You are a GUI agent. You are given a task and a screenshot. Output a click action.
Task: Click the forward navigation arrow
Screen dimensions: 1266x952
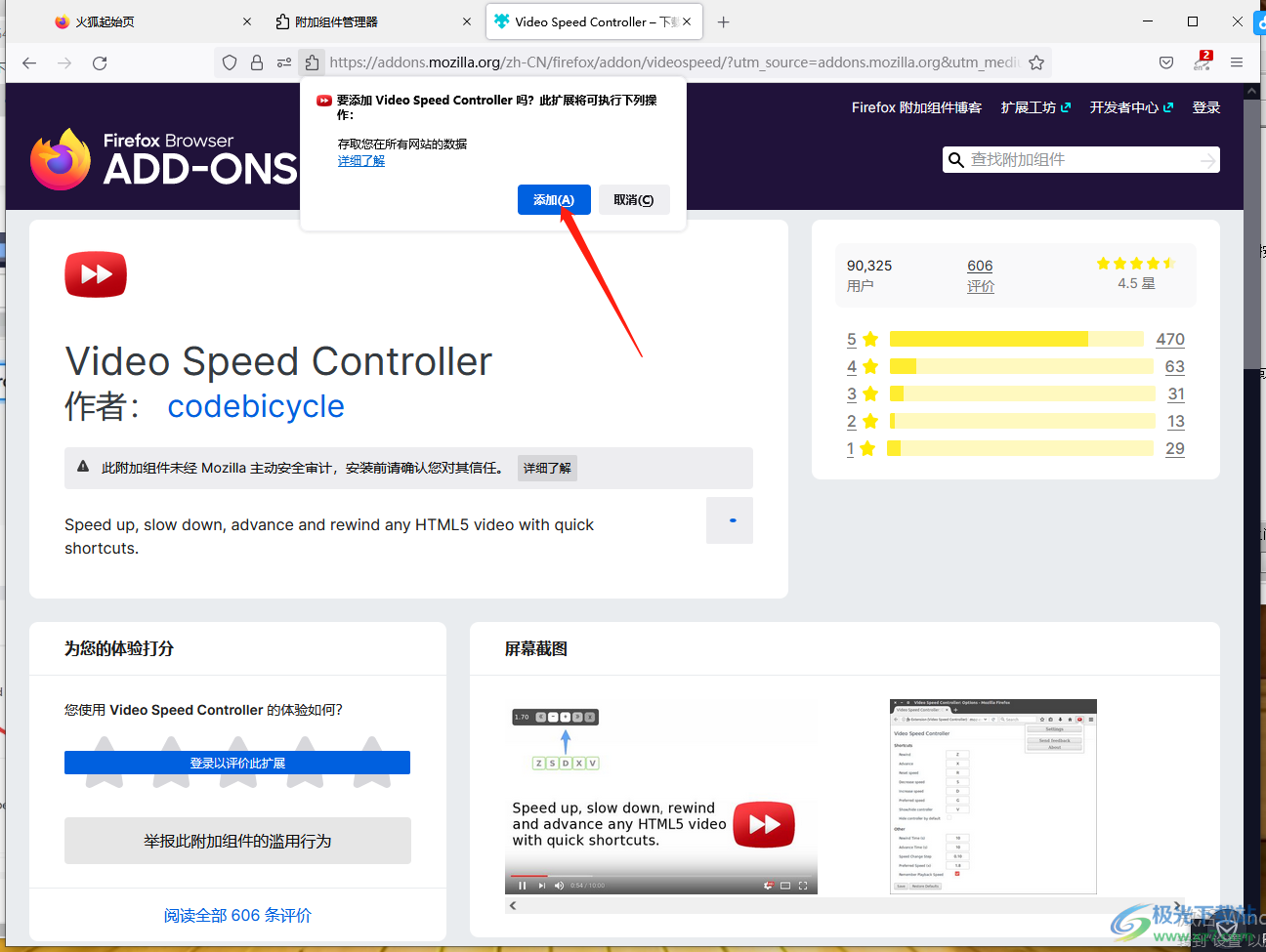[64, 62]
